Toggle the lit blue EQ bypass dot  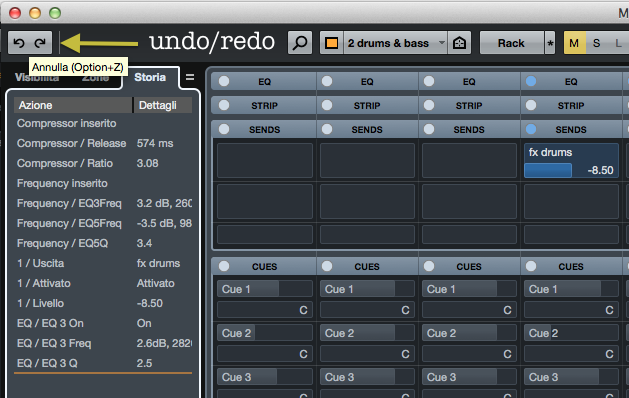pyautogui.click(x=531, y=81)
